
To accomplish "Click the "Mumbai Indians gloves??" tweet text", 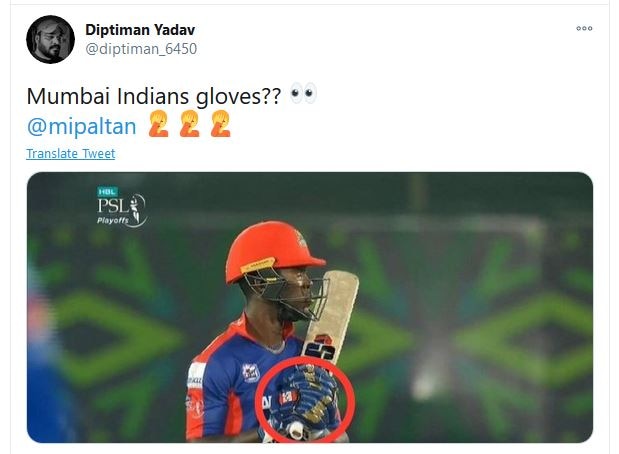I will [x=154, y=96].
